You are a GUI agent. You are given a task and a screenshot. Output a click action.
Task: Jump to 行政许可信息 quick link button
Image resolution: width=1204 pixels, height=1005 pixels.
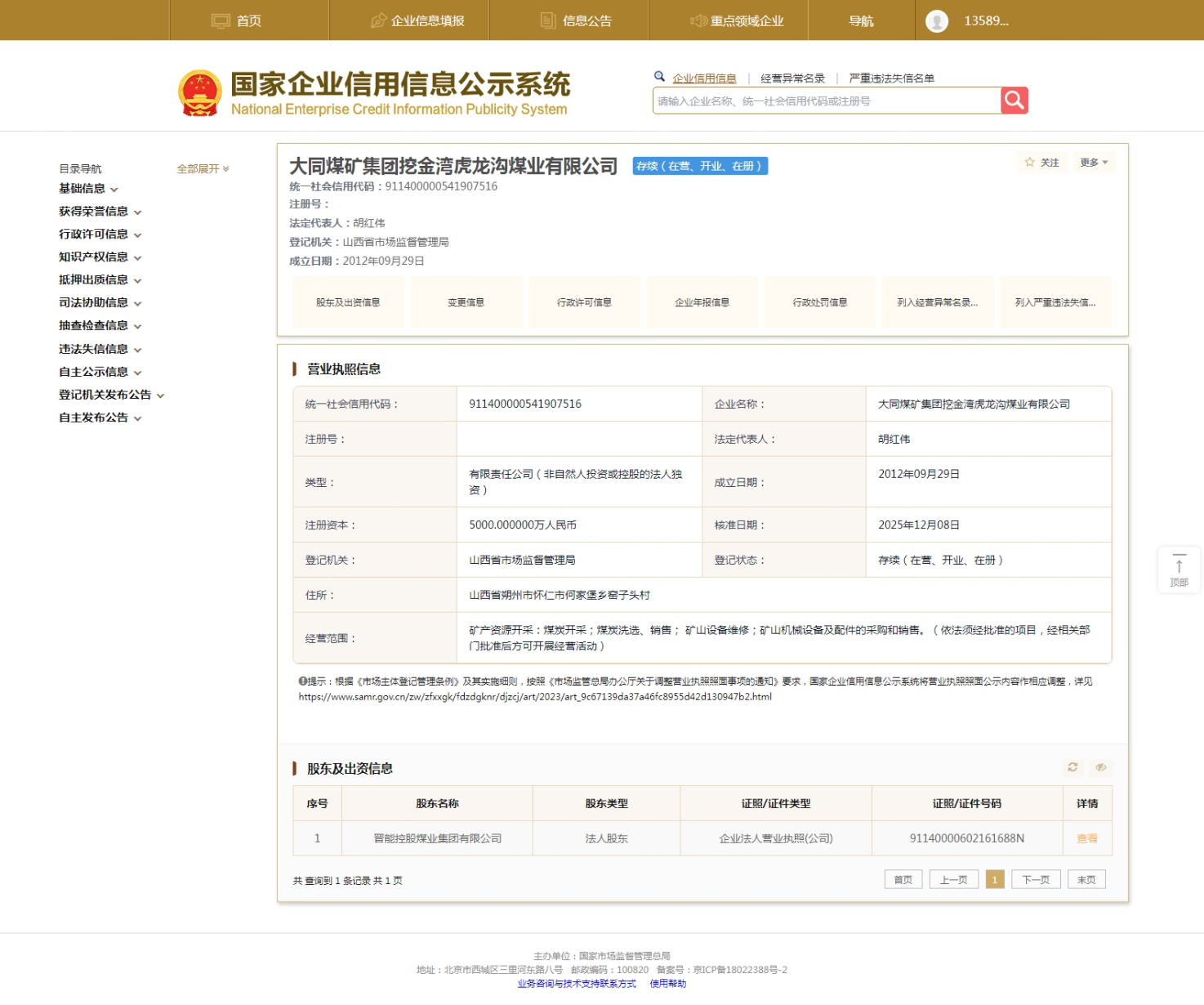pos(584,302)
